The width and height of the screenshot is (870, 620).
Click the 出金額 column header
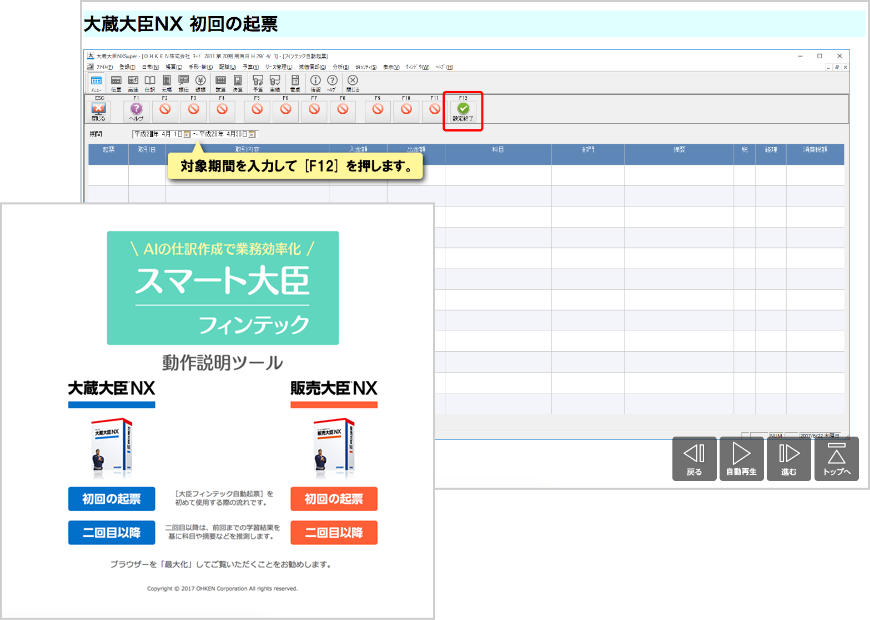[x=416, y=150]
